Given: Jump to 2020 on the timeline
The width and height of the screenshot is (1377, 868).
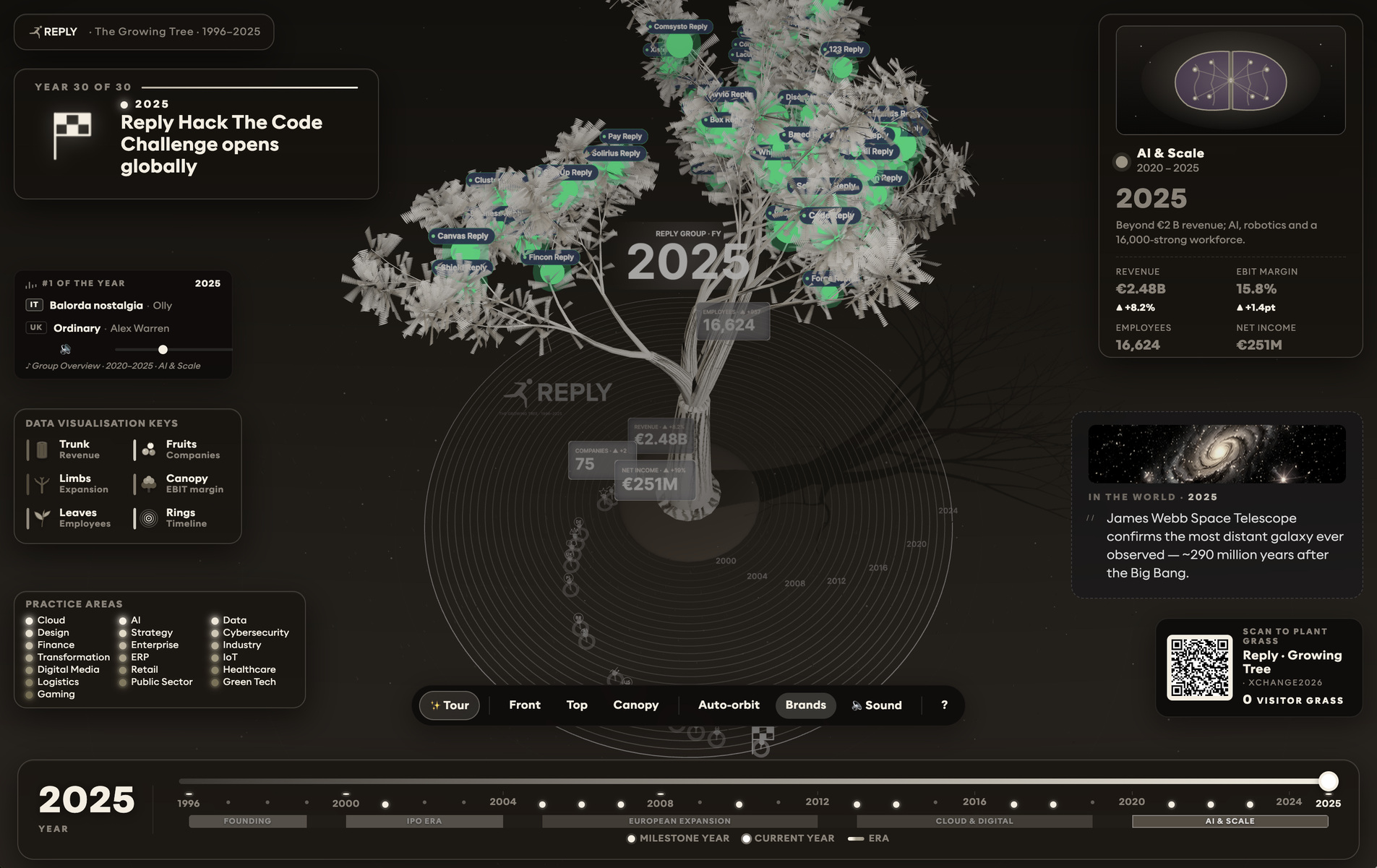Looking at the screenshot, I should 1131,802.
